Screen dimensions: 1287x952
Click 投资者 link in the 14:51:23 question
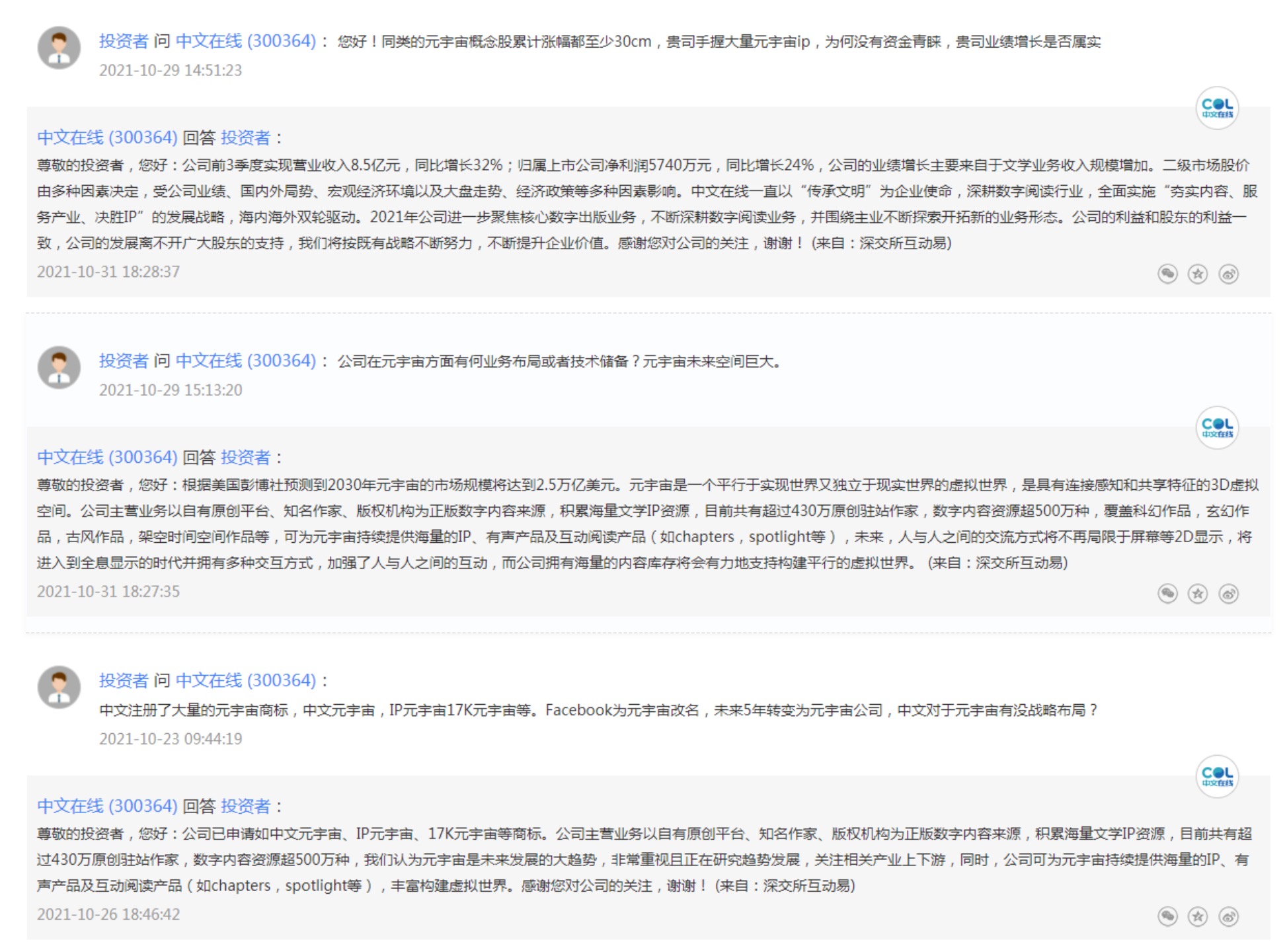[x=124, y=41]
